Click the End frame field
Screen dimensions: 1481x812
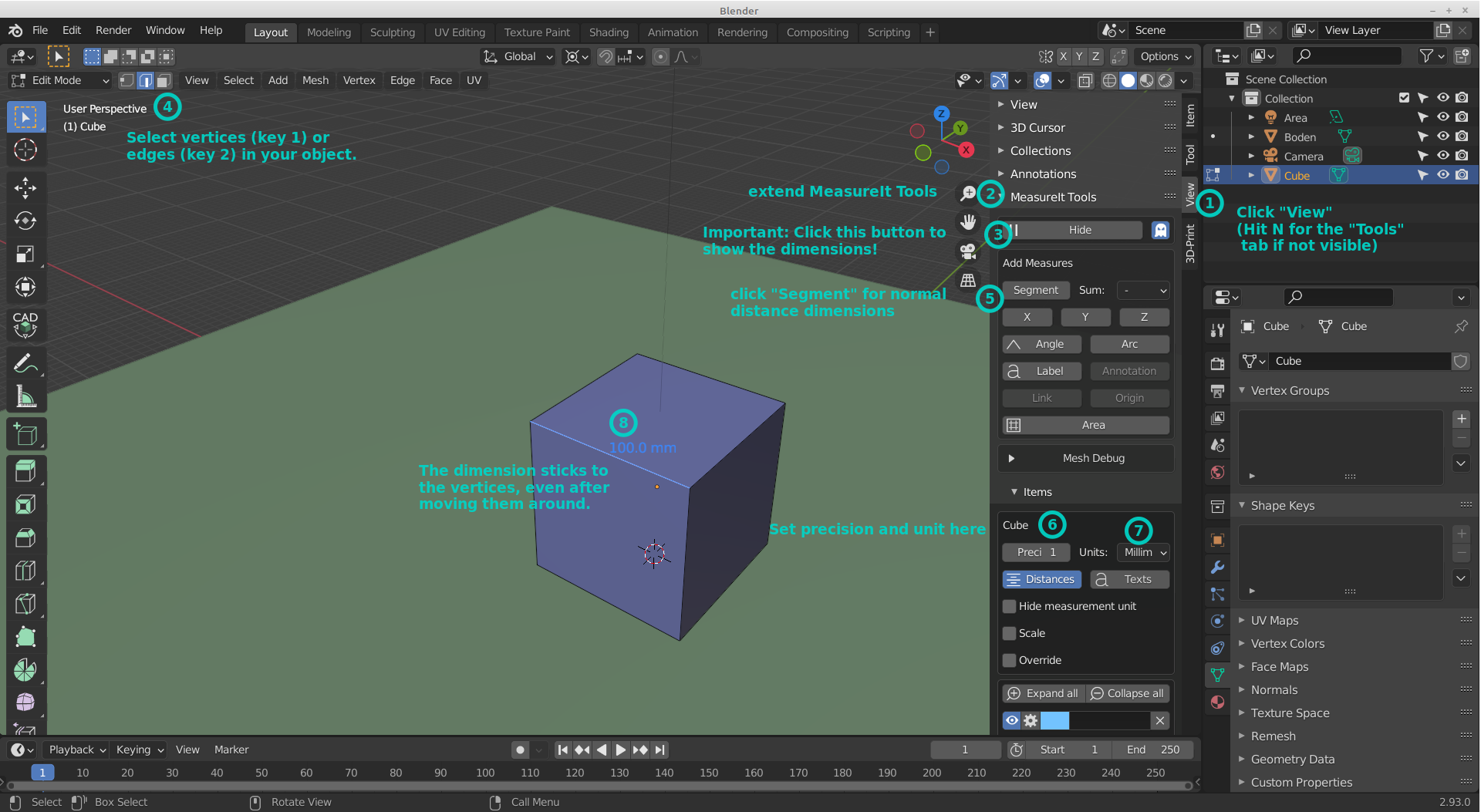[1152, 750]
